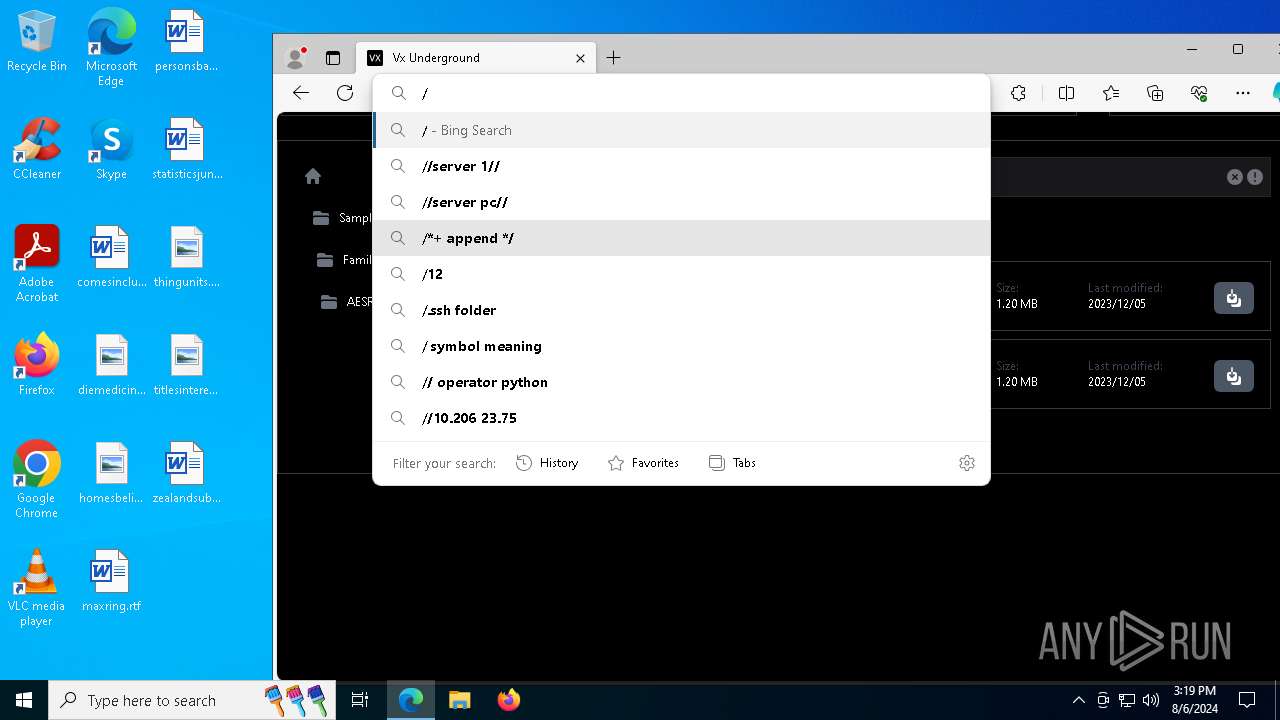This screenshot has height=720, width=1280.
Task: Open a new tab with plus button
Action: pyautogui.click(x=613, y=58)
